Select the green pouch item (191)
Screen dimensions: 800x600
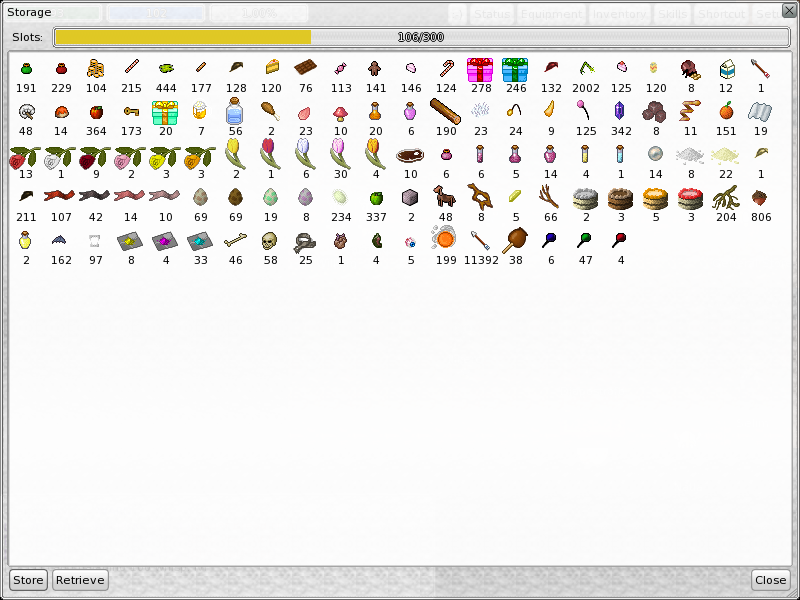coord(26,68)
